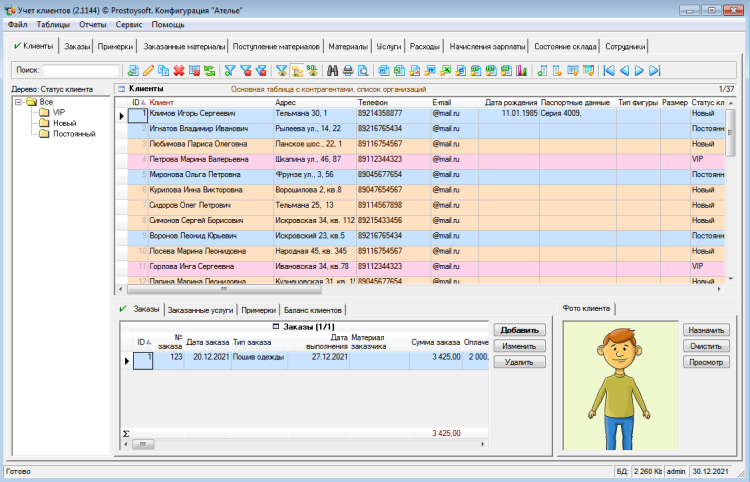Click the colored bar chart icon
This screenshot has width=750, height=482.
[x=521, y=70]
